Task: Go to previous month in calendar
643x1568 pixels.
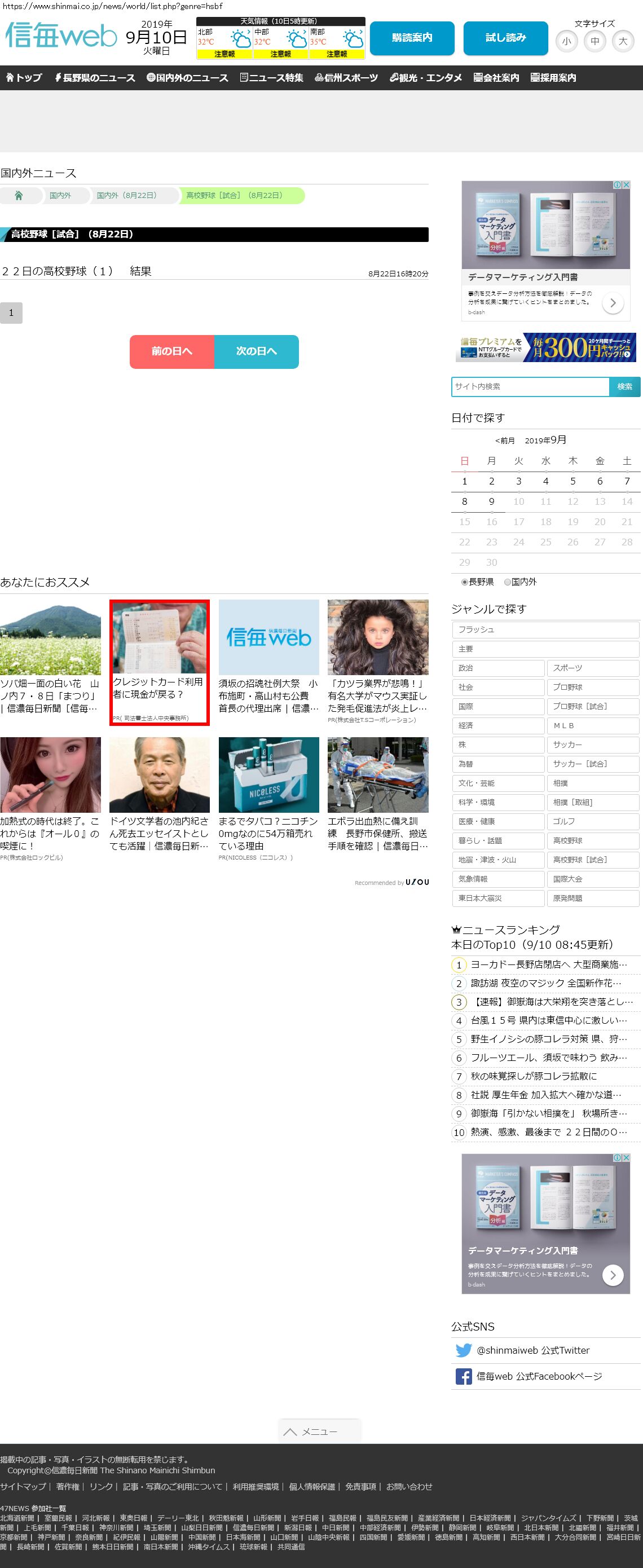Action: 505,441
